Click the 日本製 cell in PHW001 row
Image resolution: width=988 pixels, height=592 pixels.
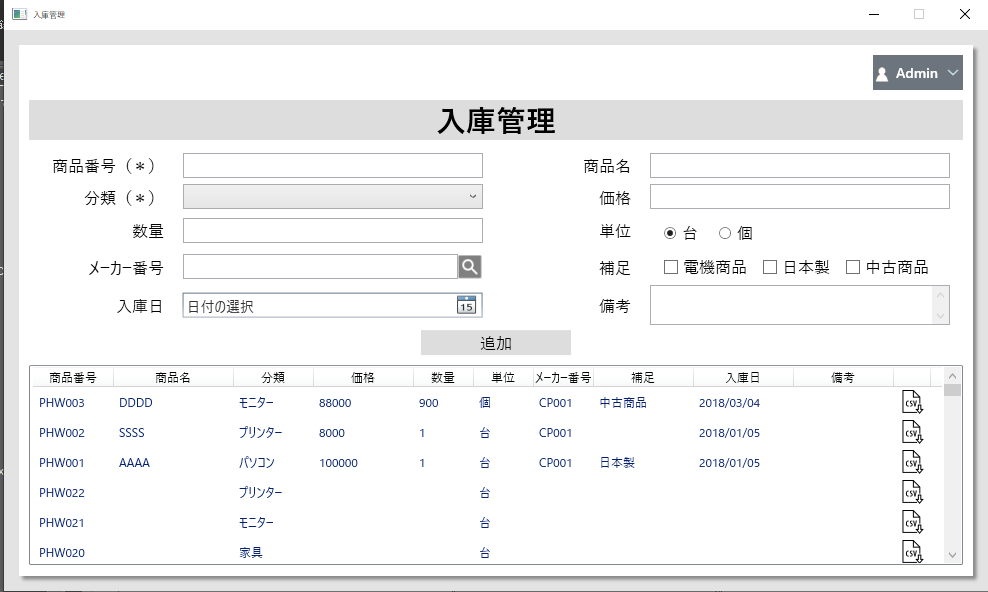tap(617, 462)
